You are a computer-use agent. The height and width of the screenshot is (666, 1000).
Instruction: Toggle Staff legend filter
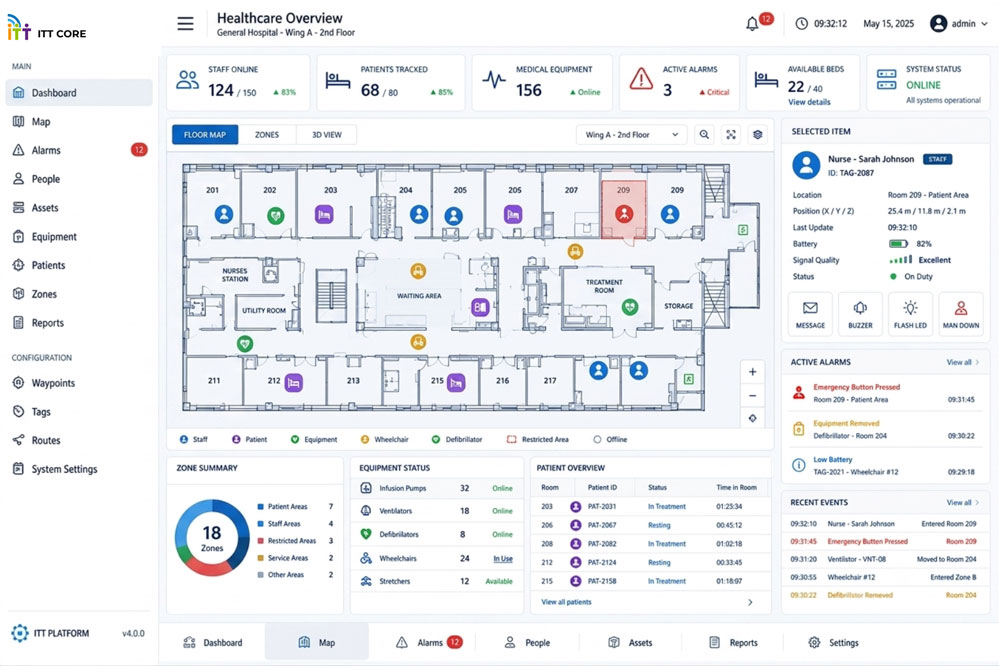pos(194,440)
